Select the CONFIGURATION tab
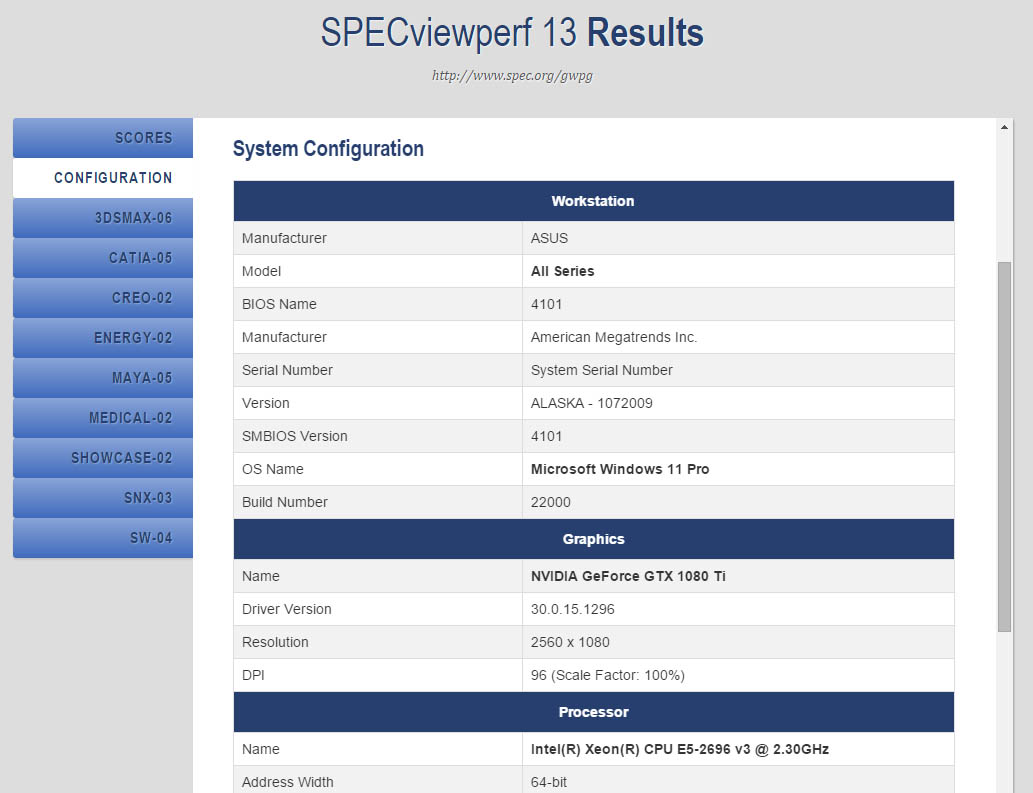 (103, 178)
